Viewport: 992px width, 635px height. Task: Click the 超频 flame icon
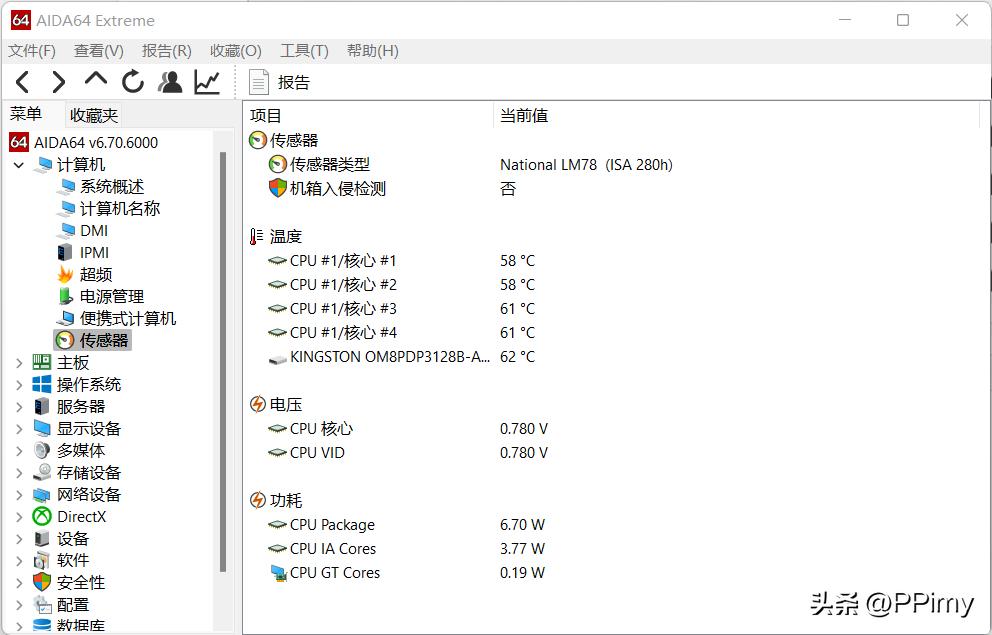(x=66, y=274)
